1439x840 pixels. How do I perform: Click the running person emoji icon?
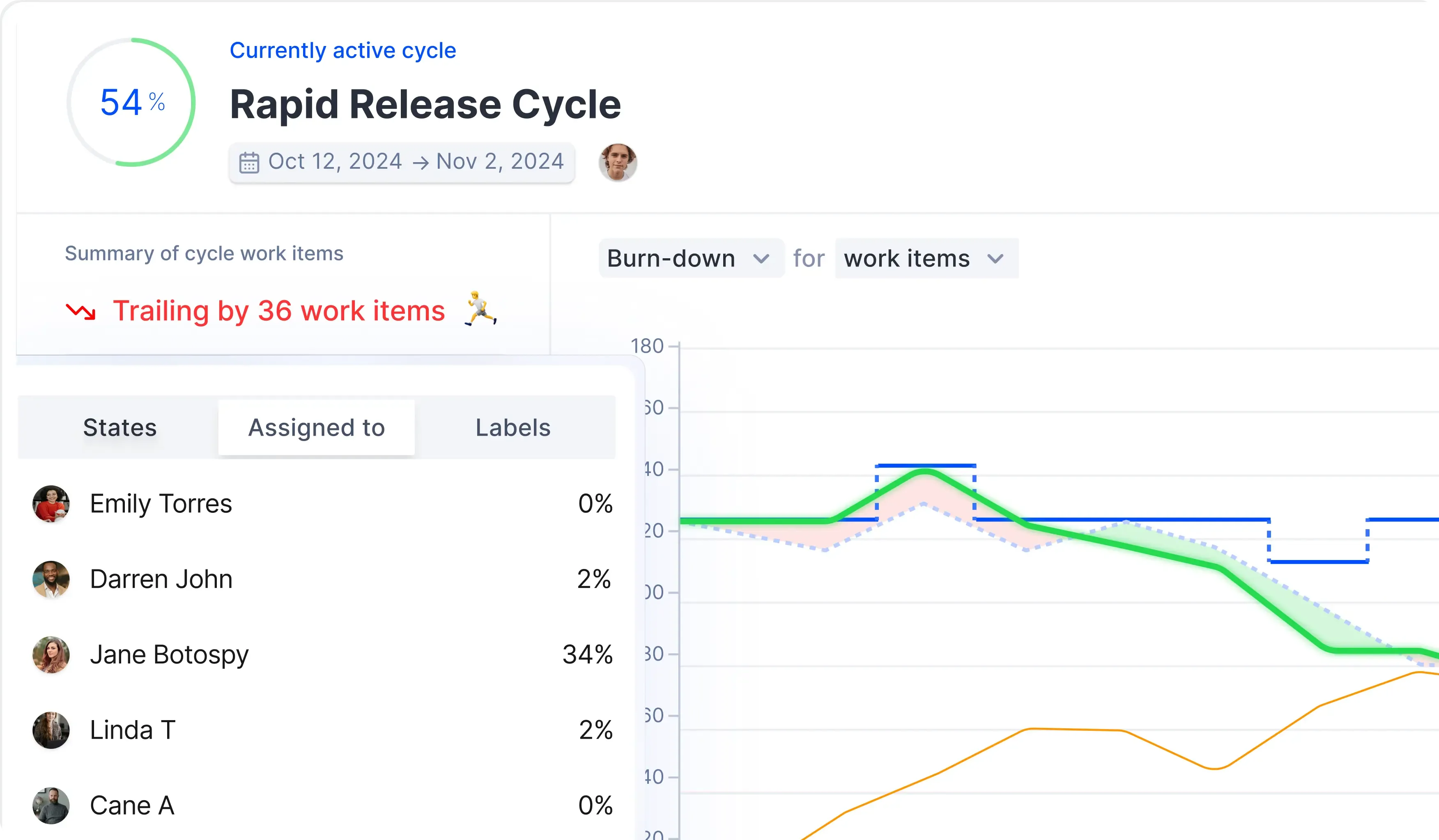pyautogui.click(x=480, y=309)
